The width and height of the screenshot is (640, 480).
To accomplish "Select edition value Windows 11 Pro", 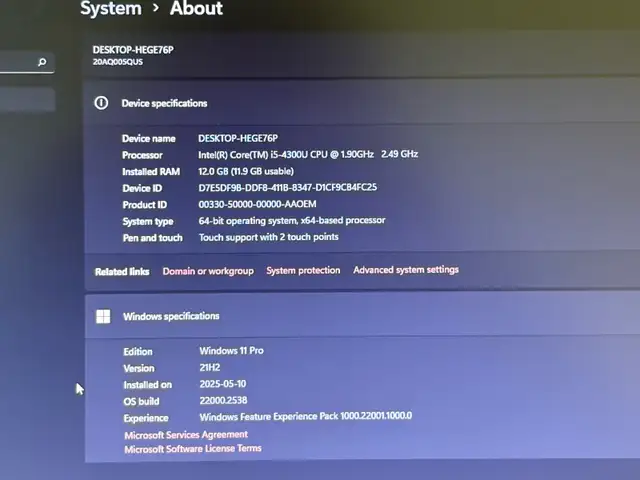I will click(x=231, y=351).
